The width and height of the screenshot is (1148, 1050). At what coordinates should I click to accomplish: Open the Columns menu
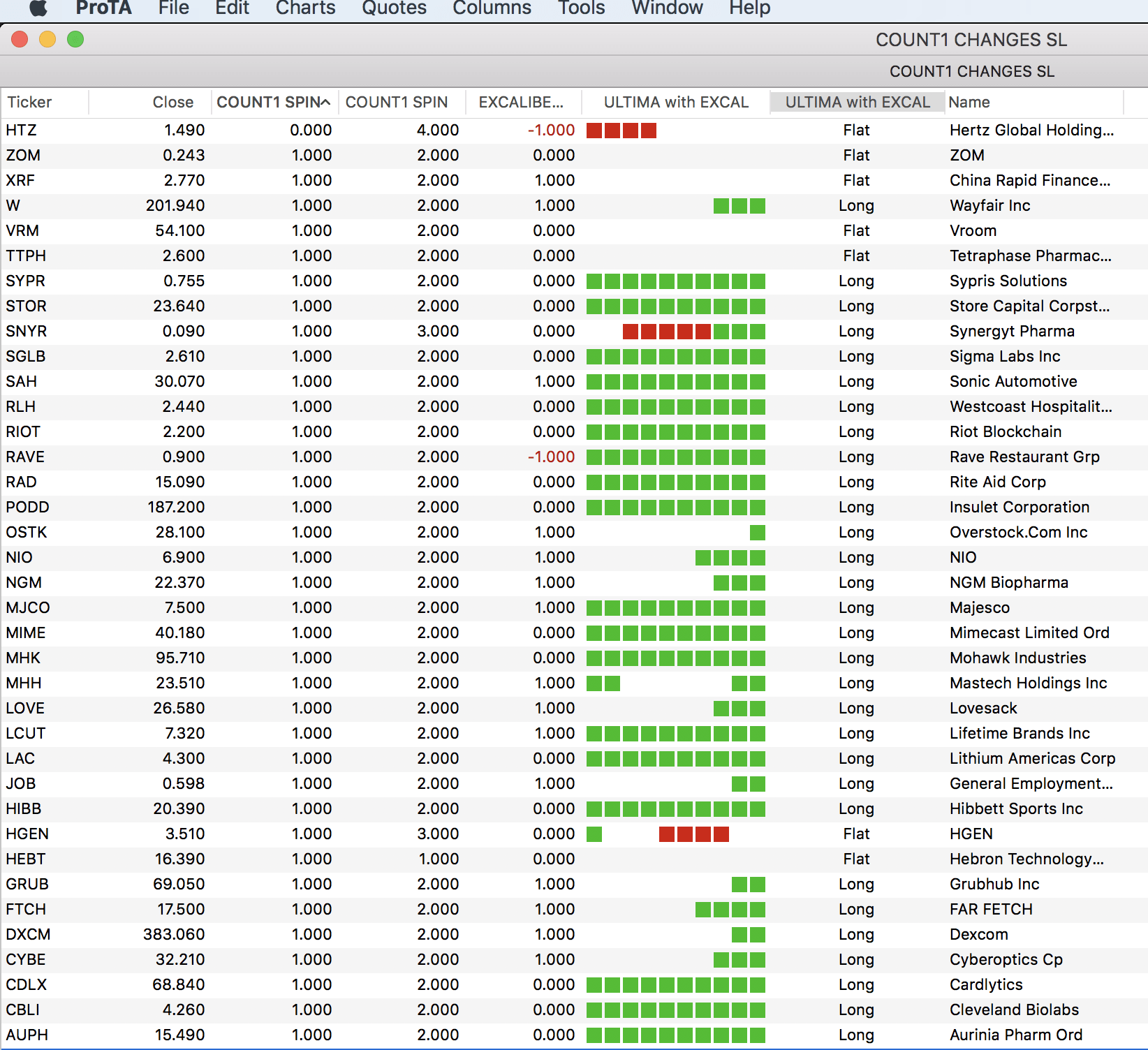point(492,8)
